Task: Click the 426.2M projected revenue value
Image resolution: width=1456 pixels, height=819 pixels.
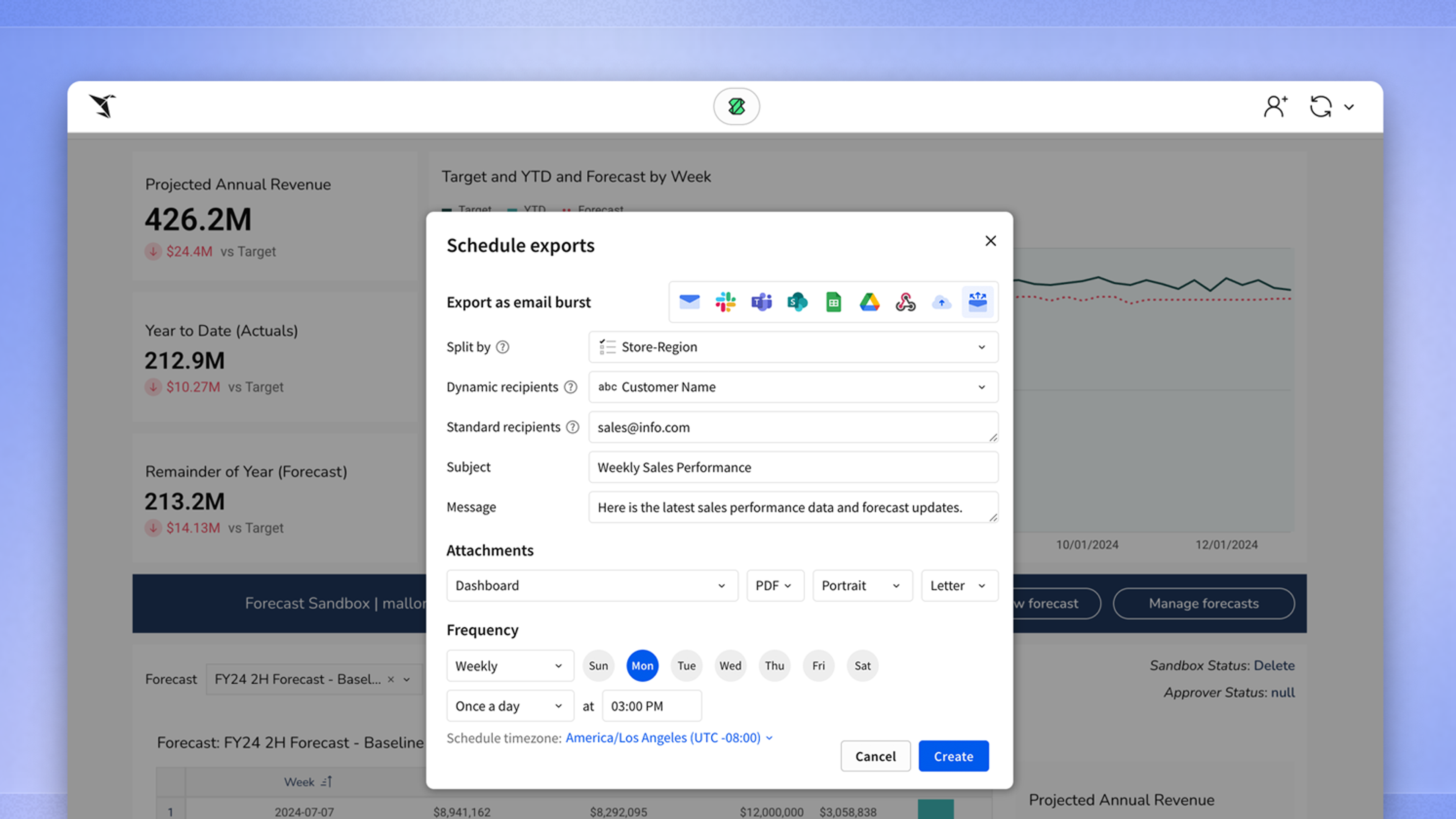Action: (198, 219)
